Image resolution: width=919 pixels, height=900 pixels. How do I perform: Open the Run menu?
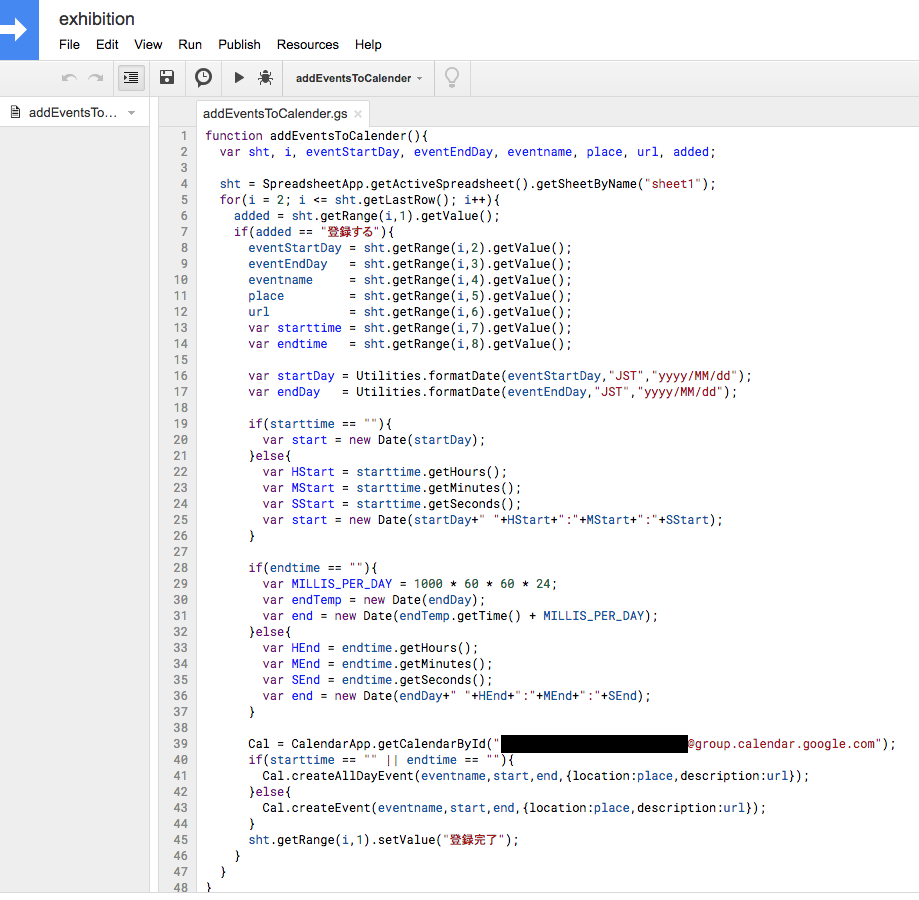click(x=190, y=45)
